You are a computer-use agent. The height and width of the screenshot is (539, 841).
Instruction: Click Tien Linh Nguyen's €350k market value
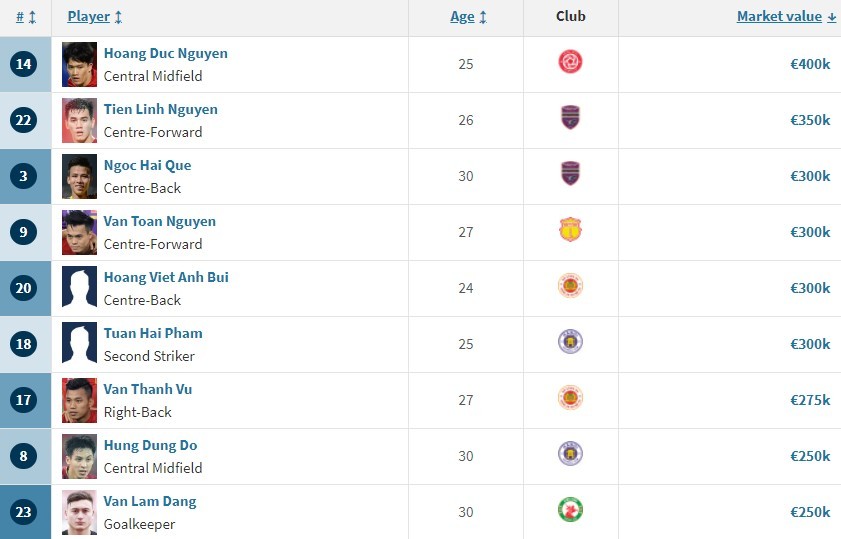[810, 120]
